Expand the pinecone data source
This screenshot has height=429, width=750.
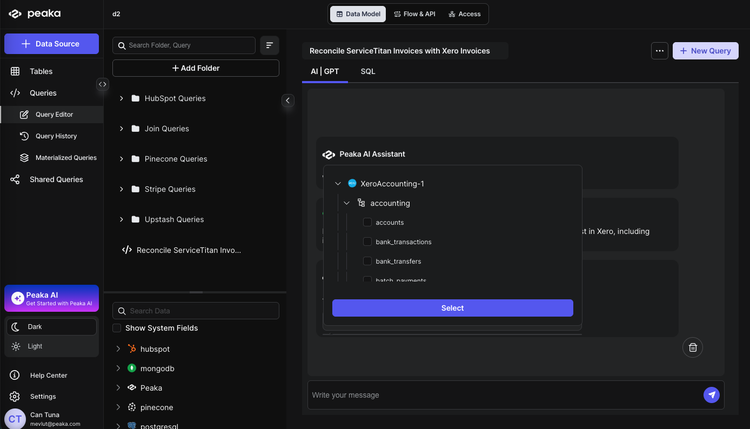point(118,407)
